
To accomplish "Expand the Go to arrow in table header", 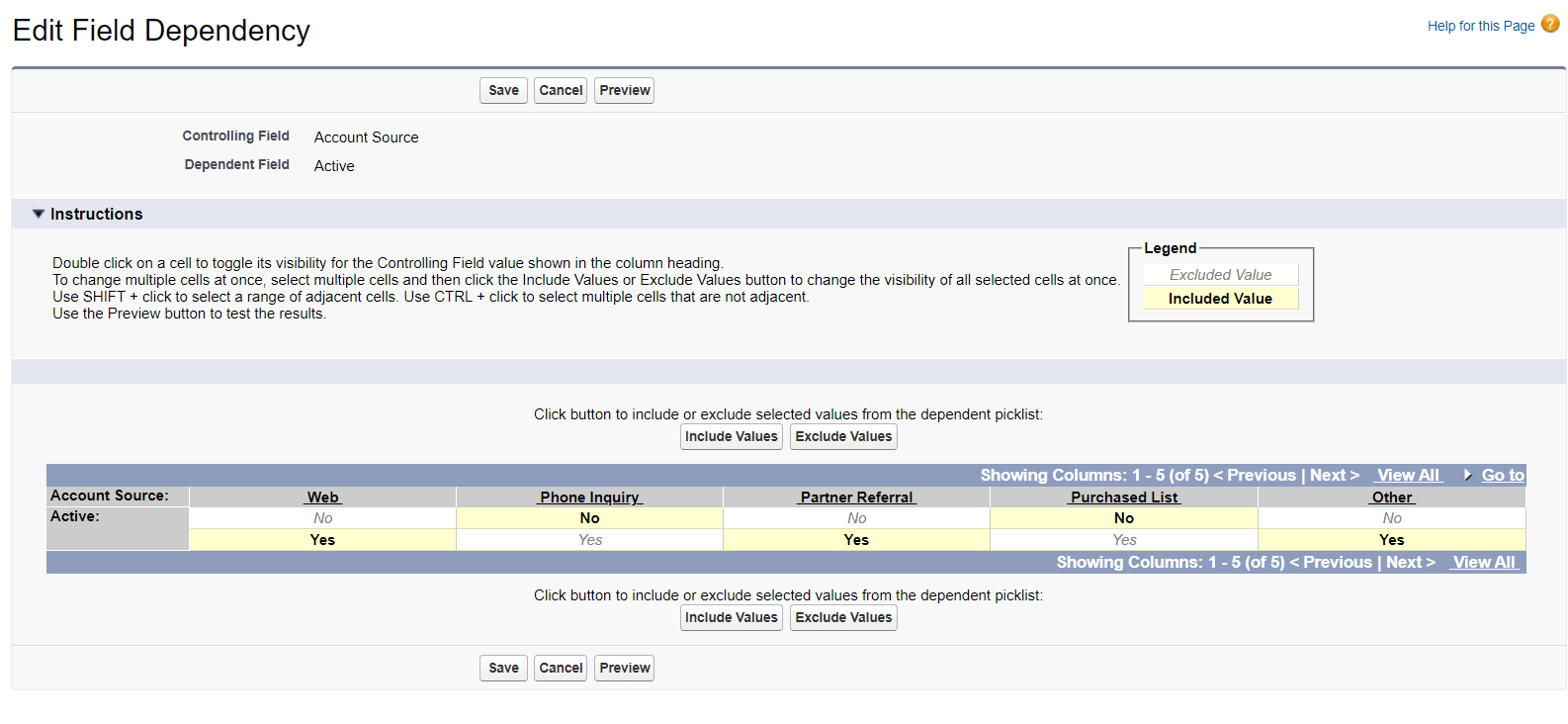I will point(1468,476).
